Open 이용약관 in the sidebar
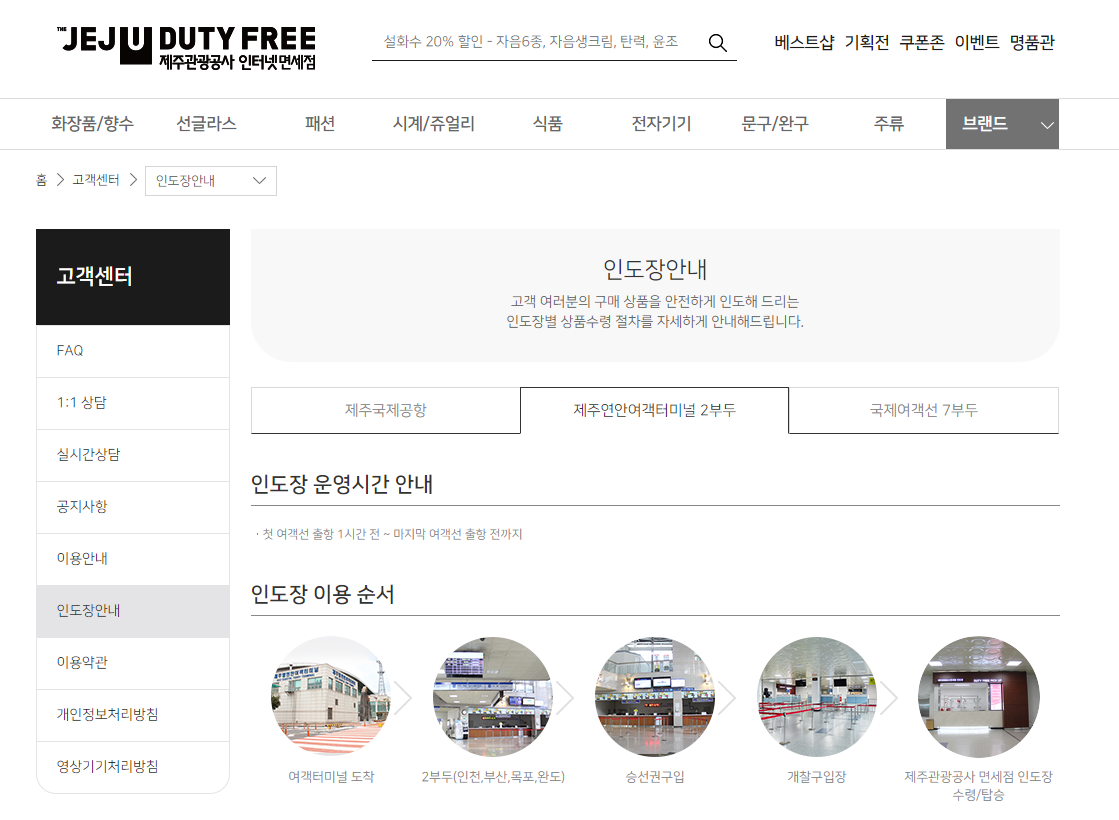1119x820 pixels. [133, 664]
